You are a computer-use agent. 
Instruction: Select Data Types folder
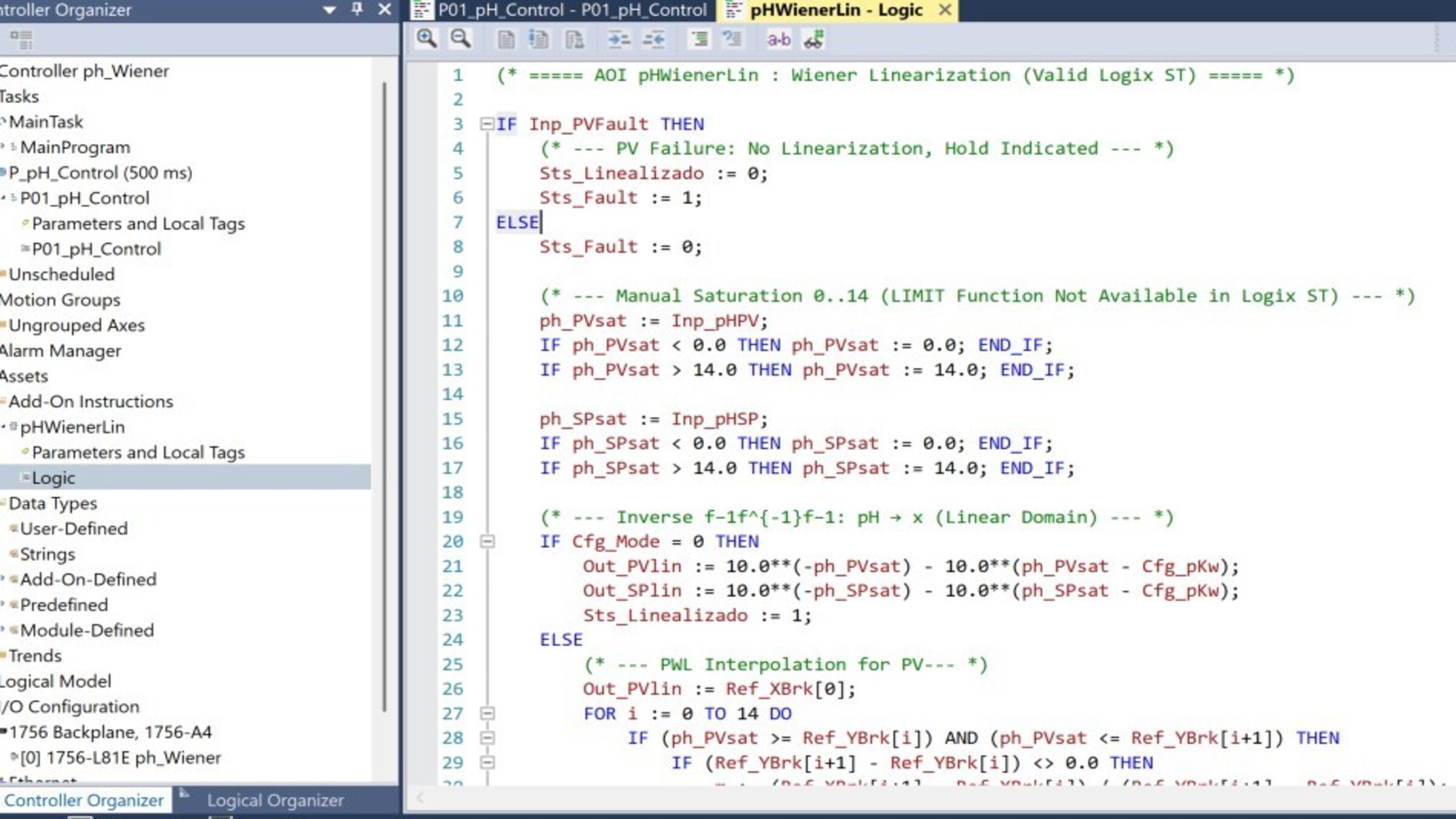click(53, 504)
